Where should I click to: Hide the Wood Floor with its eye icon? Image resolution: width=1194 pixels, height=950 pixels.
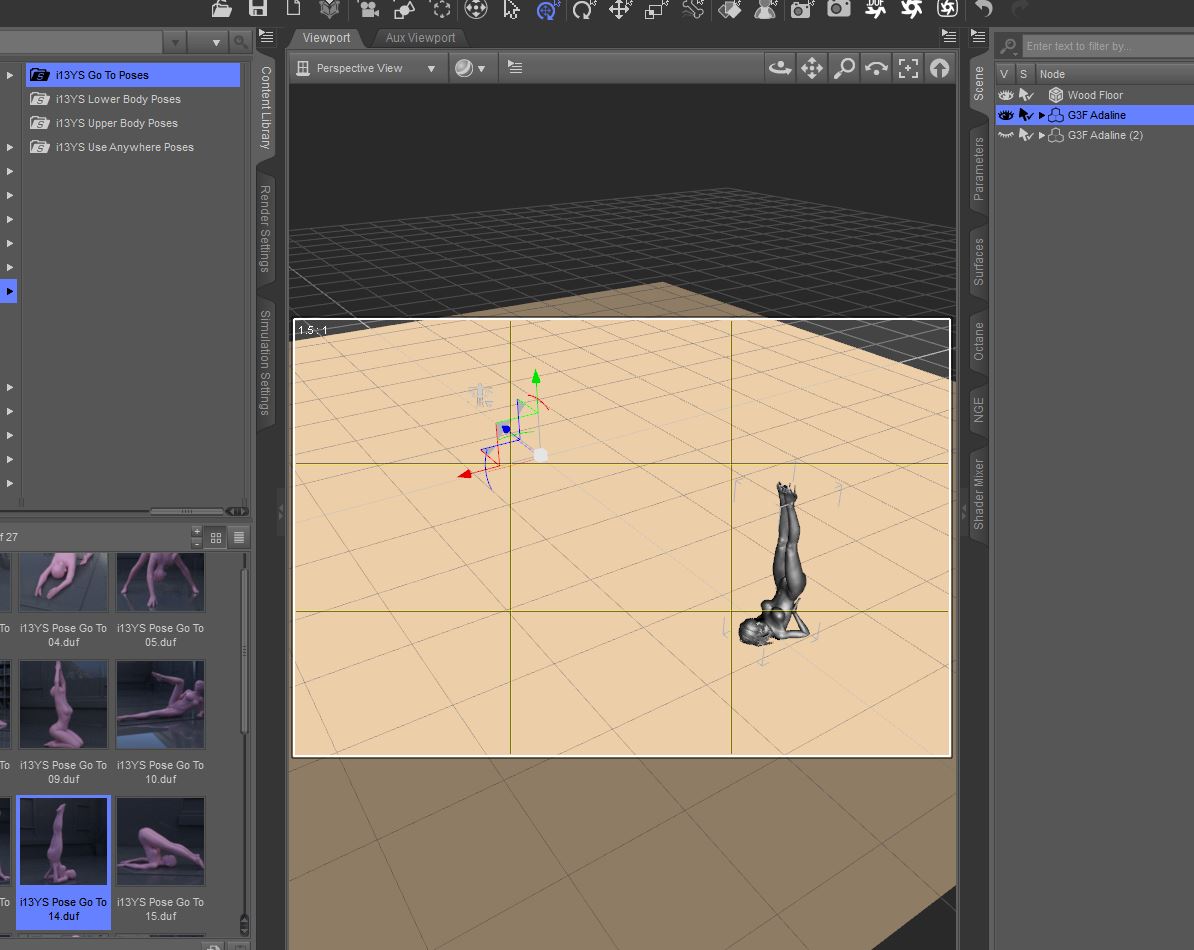coord(1006,95)
